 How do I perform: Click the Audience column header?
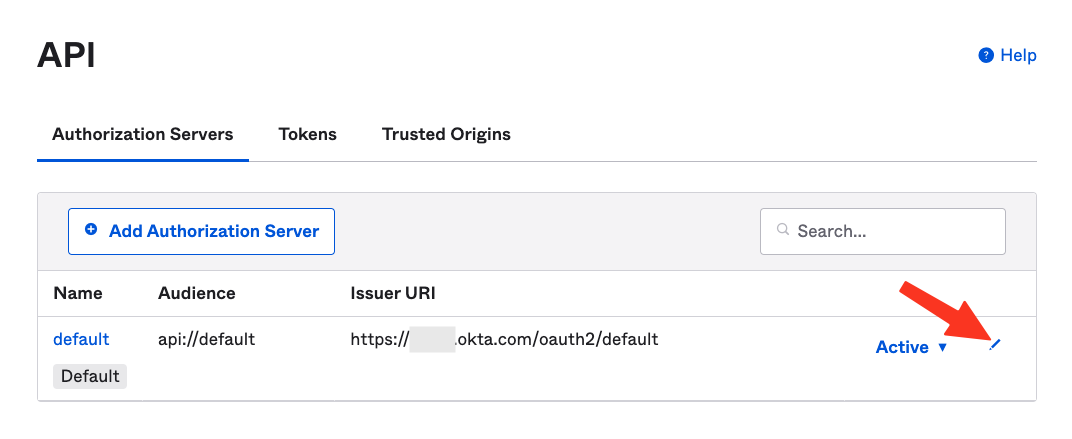tap(196, 293)
